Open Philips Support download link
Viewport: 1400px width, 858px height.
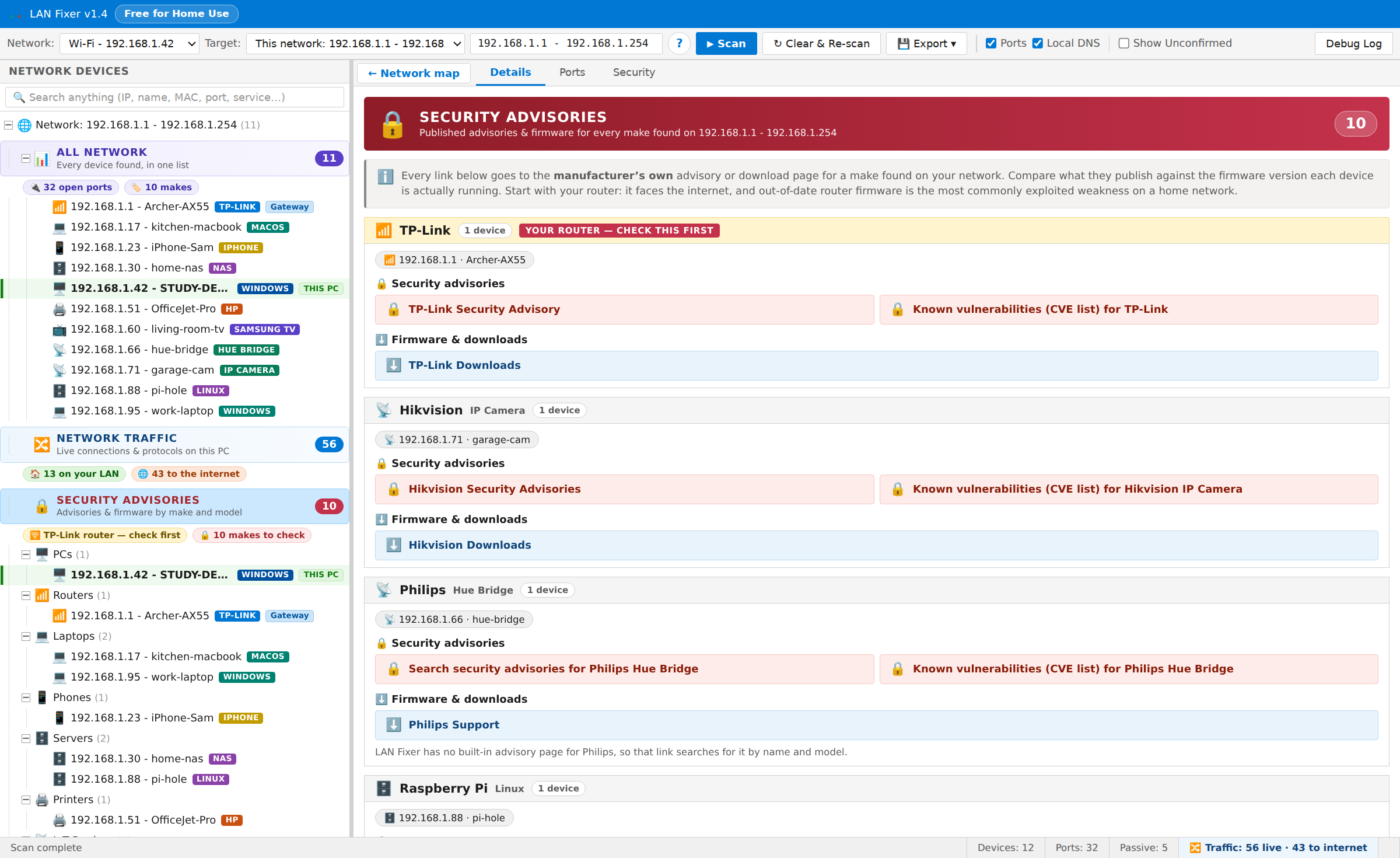[x=876, y=726]
